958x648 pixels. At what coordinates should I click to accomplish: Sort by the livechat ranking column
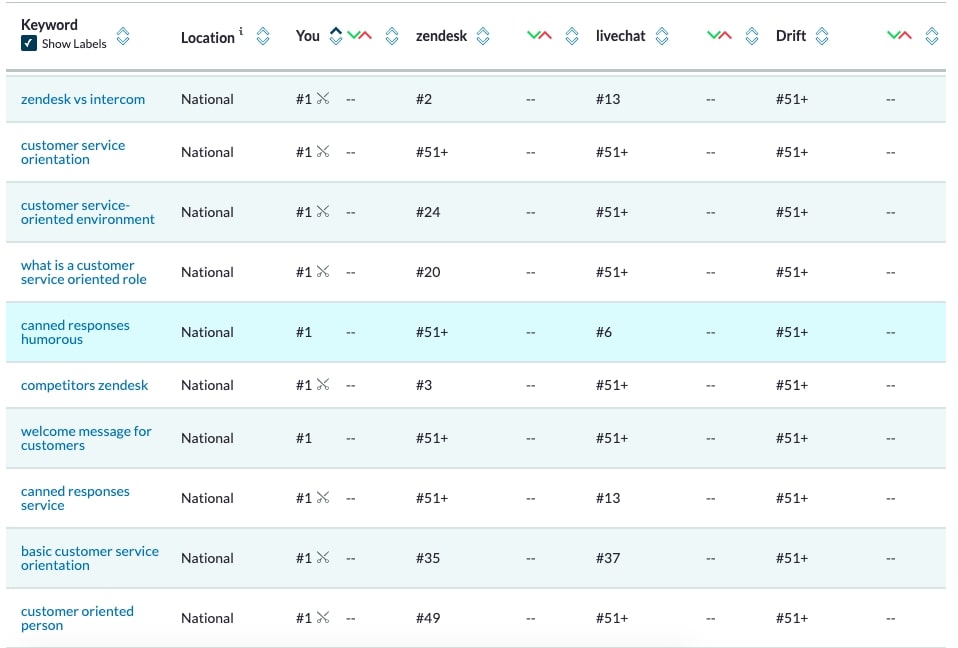click(x=662, y=36)
